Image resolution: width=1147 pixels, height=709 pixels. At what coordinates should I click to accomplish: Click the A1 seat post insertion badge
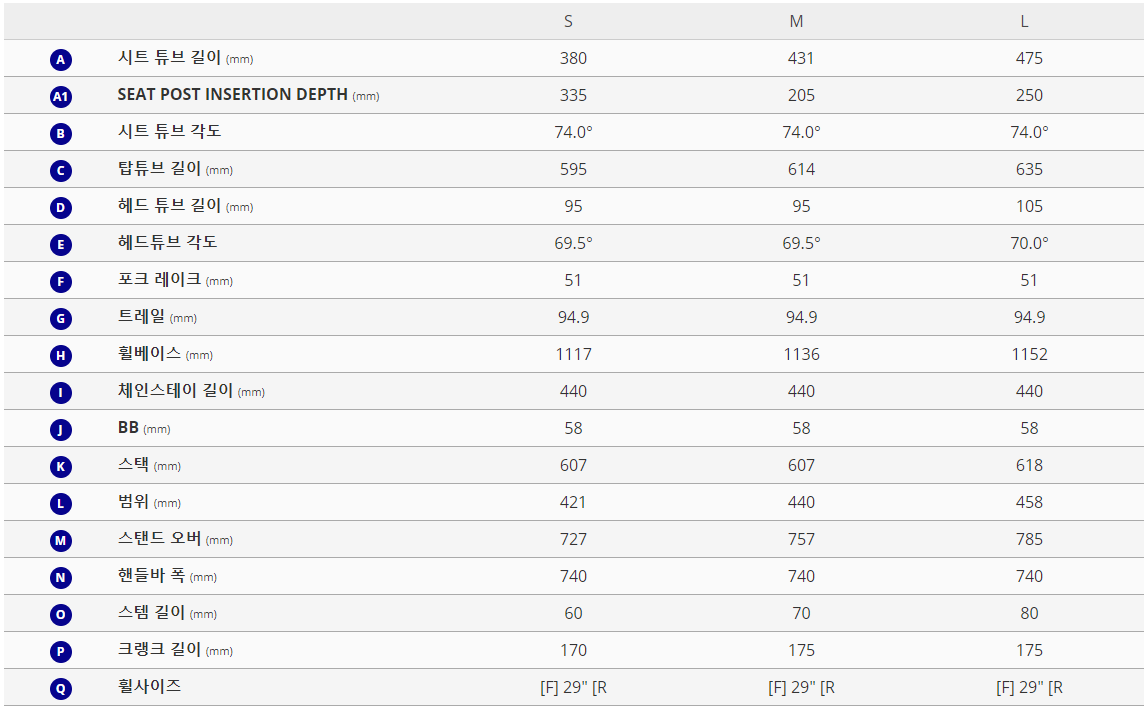pos(61,97)
